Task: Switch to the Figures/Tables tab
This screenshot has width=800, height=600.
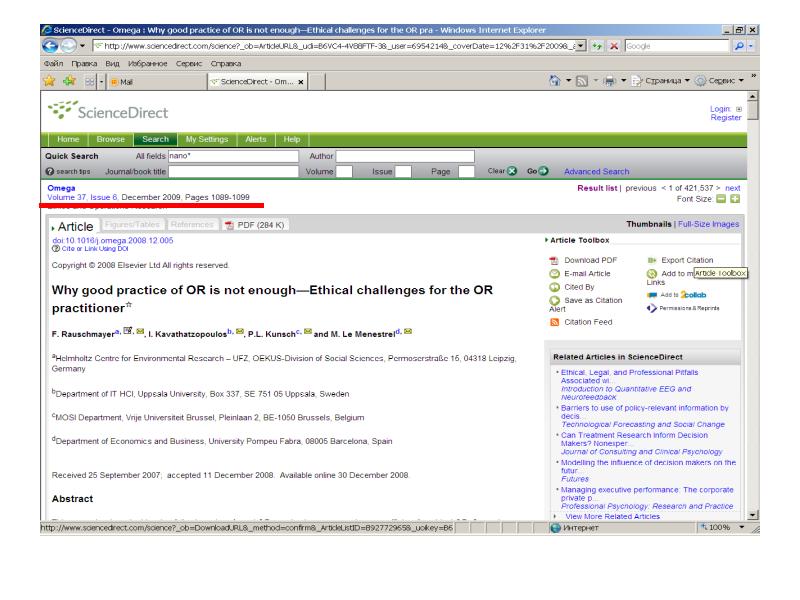Action: pos(133,223)
